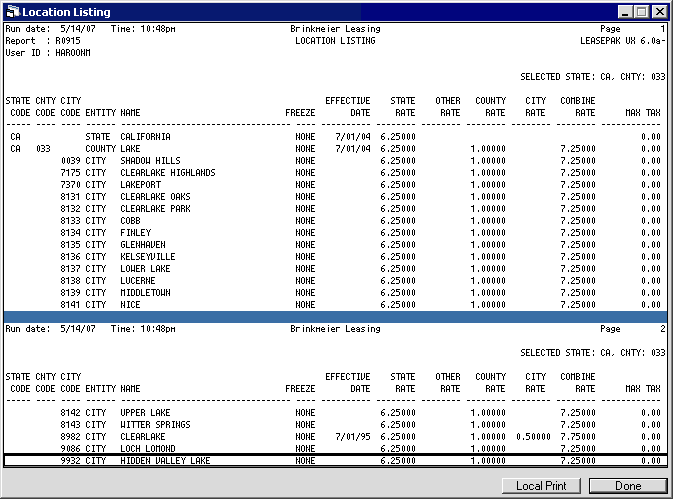
Task: Click the FINLEY city name
Action: 136,233
